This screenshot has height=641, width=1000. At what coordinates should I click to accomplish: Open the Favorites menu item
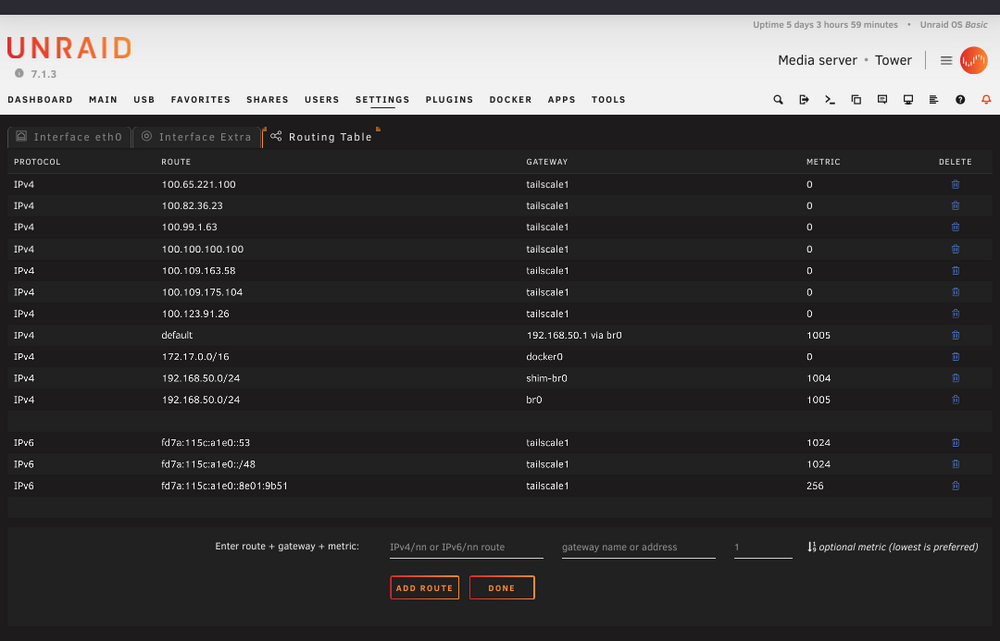click(x=200, y=99)
